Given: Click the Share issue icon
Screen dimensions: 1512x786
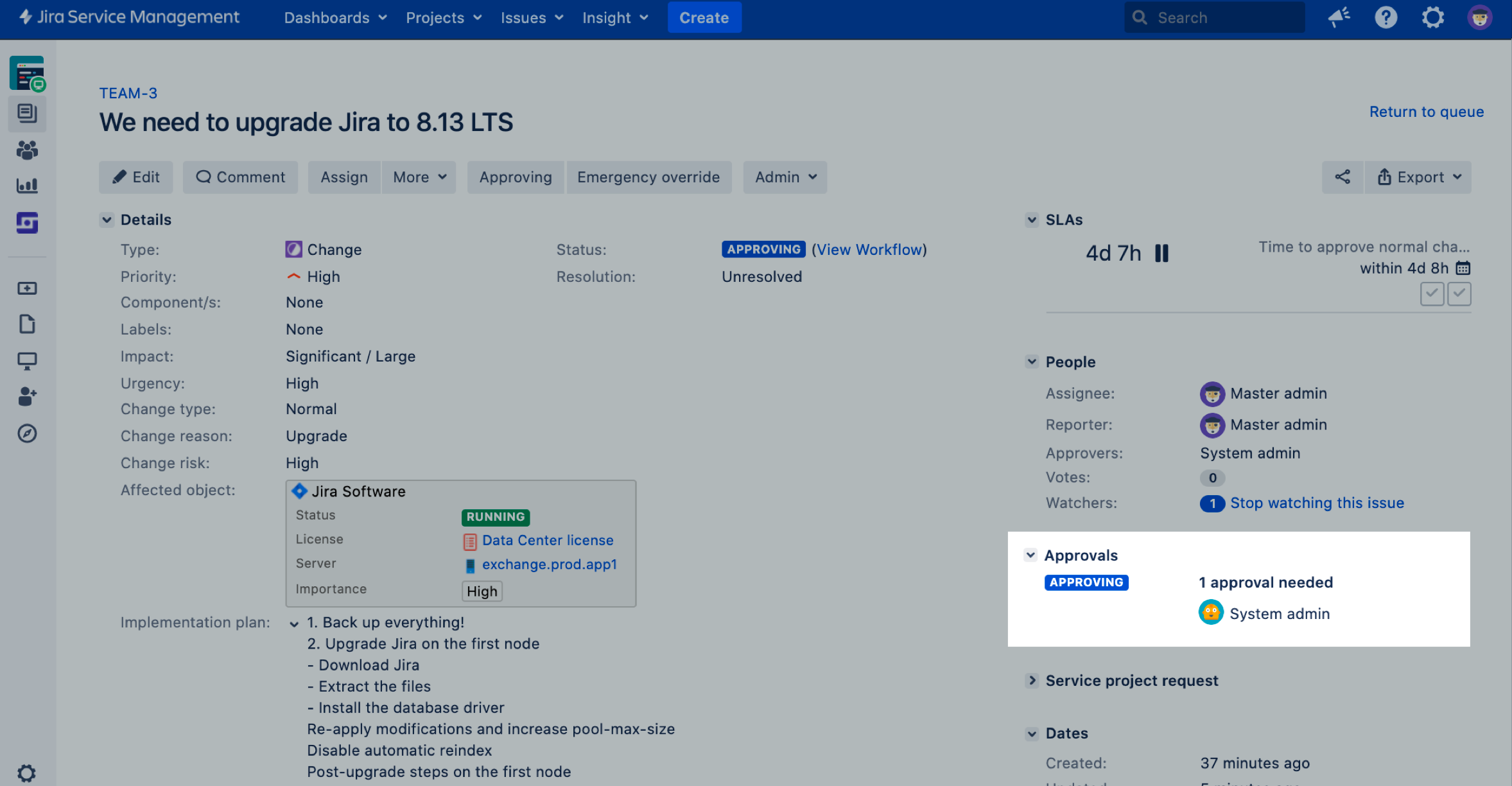Looking at the screenshot, I should pyautogui.click(x=1343, y=177).
